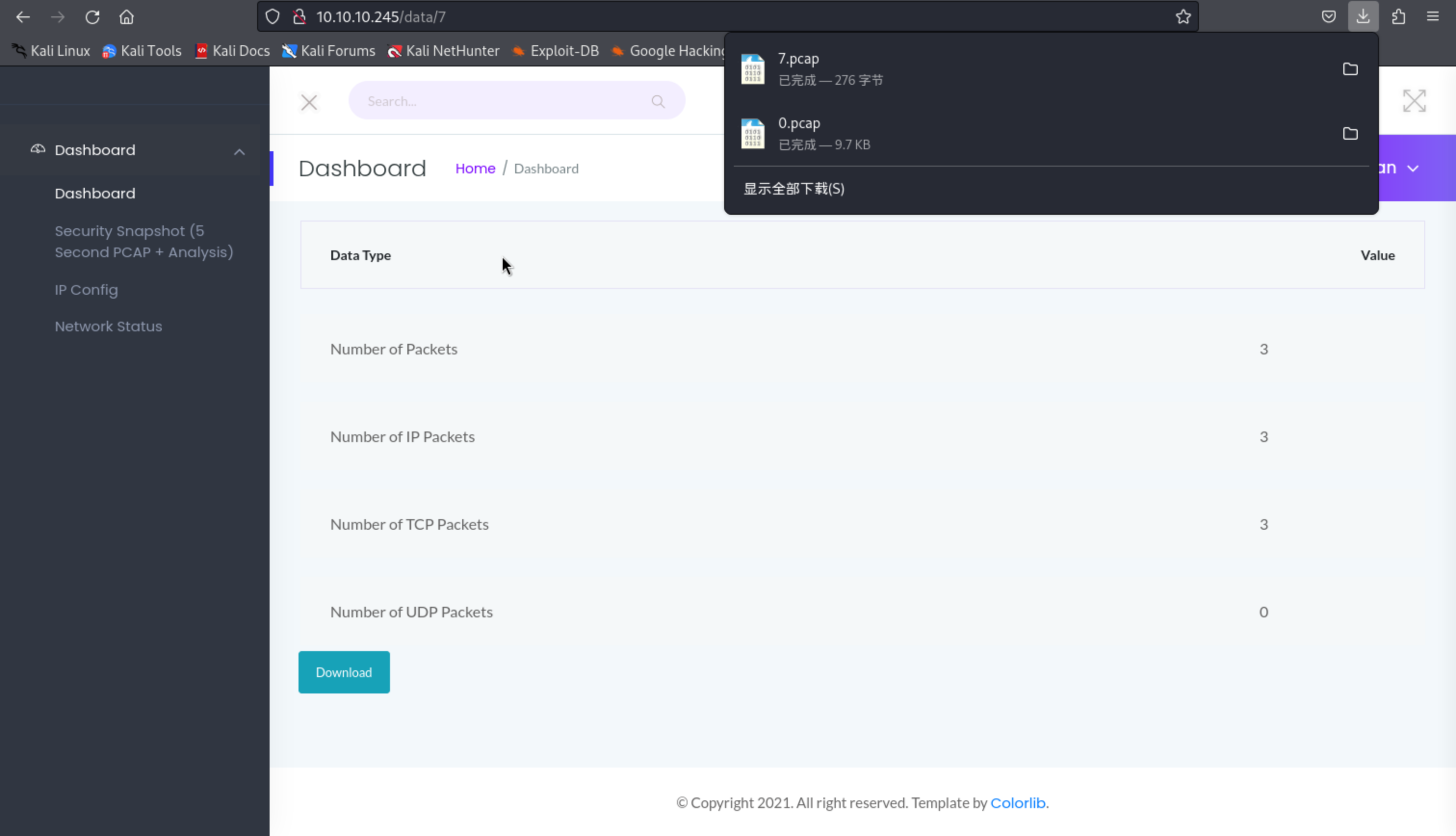The width and height of the screenshot is (1456, 836).
Task: Click the teal Download button
Action: (344, 672)
